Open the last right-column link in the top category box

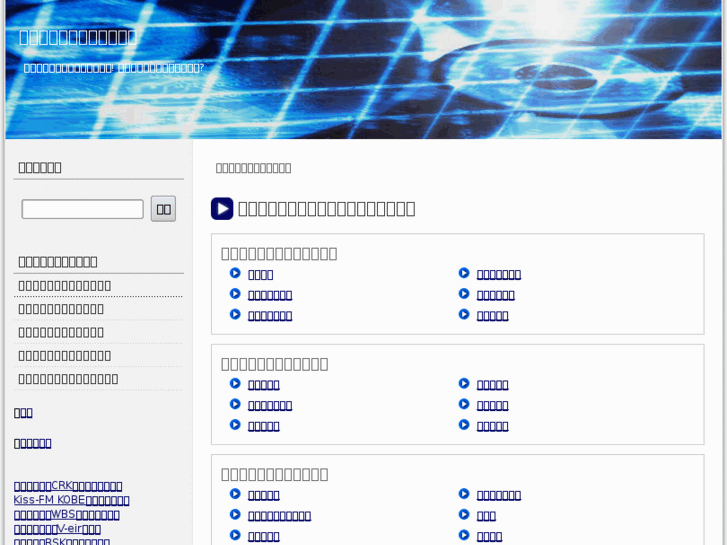coord(492,316)
